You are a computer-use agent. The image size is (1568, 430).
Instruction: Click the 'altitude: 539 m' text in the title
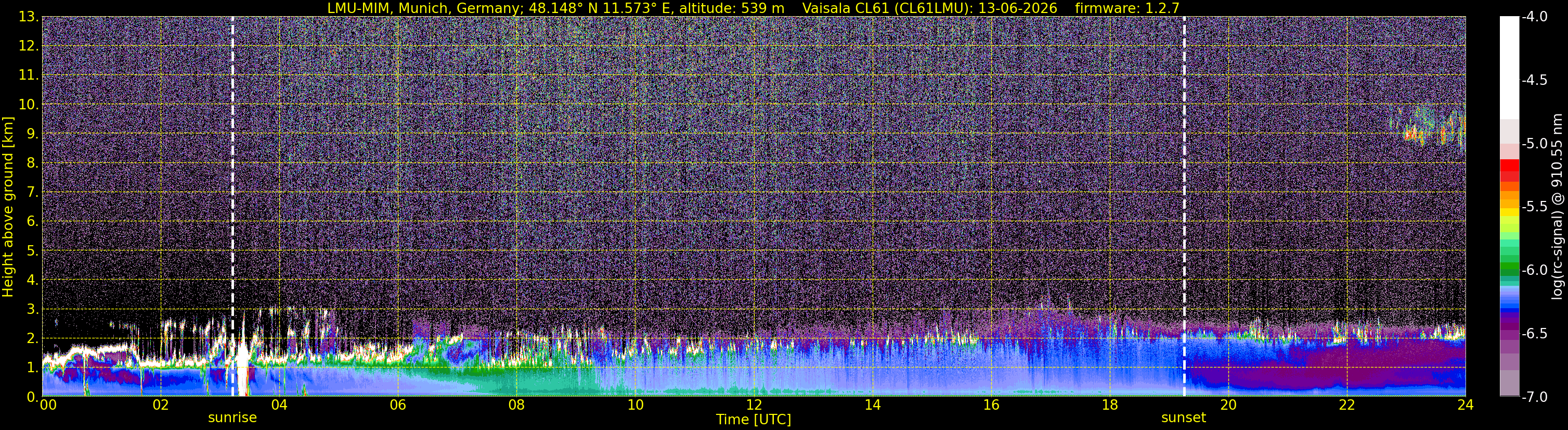coord(732,8)
